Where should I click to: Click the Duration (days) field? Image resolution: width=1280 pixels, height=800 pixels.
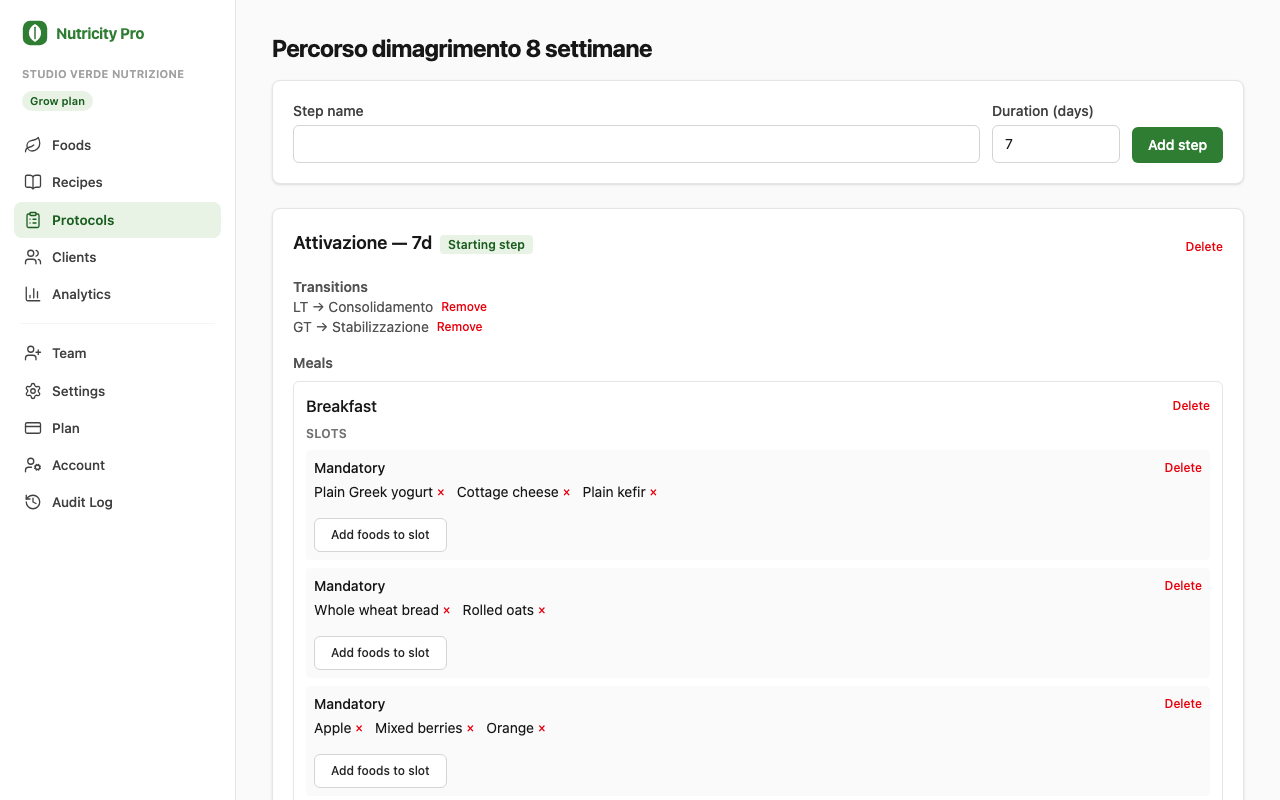point(1056,144)
